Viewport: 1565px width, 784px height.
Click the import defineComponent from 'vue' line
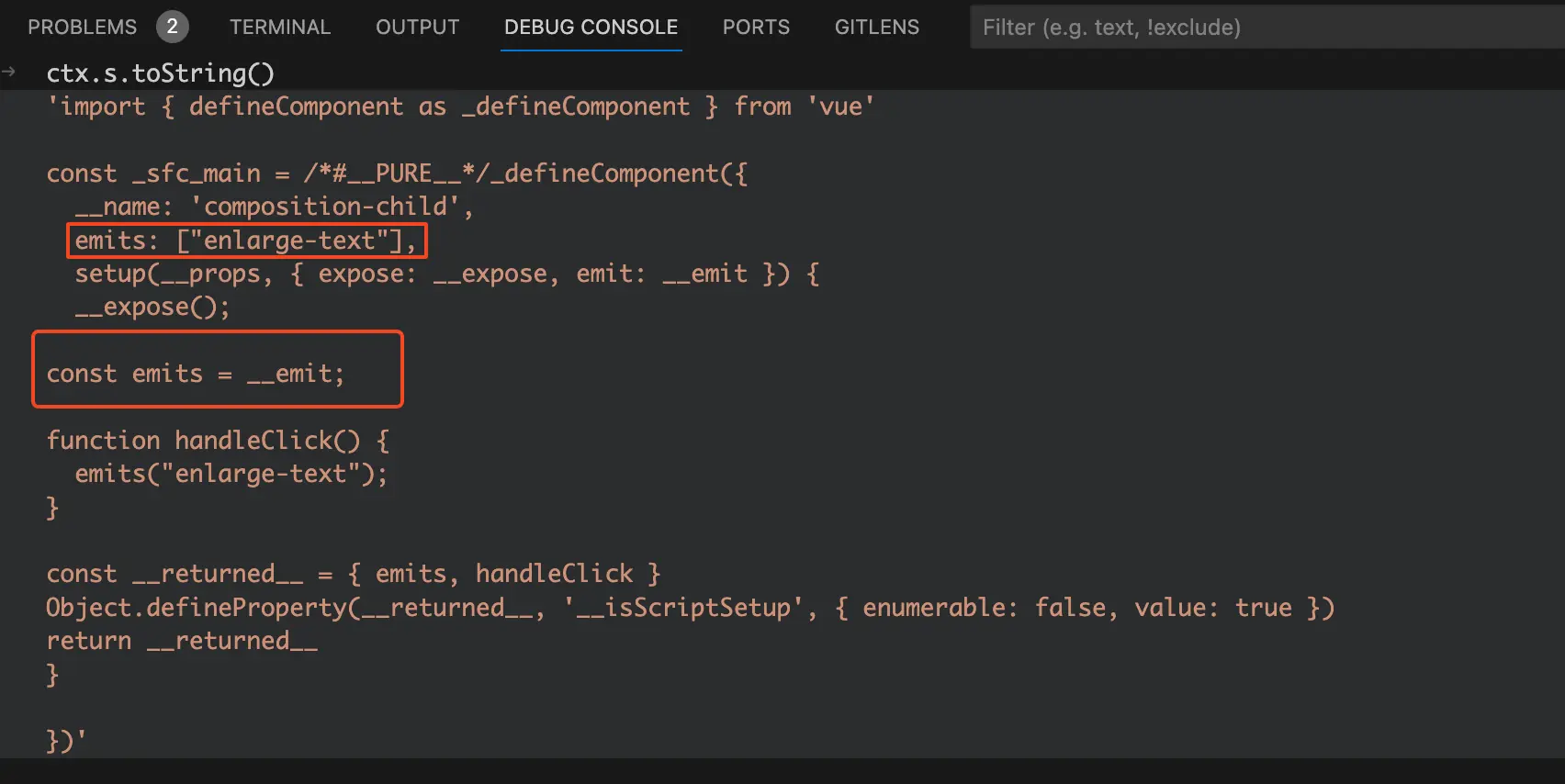pyautogui.click(x=461, y=106)
